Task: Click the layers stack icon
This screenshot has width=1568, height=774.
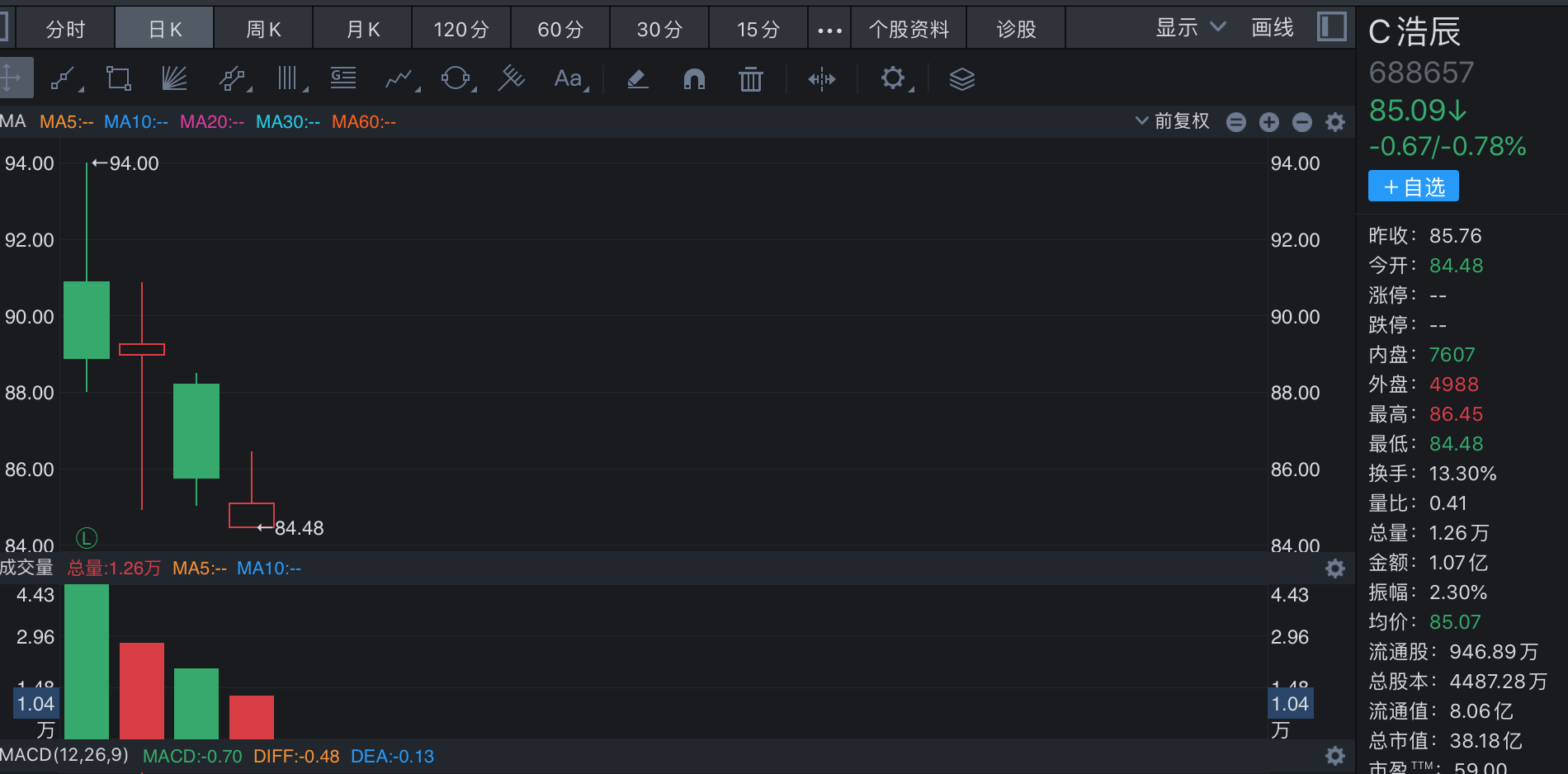Action: tap(961, 79)
